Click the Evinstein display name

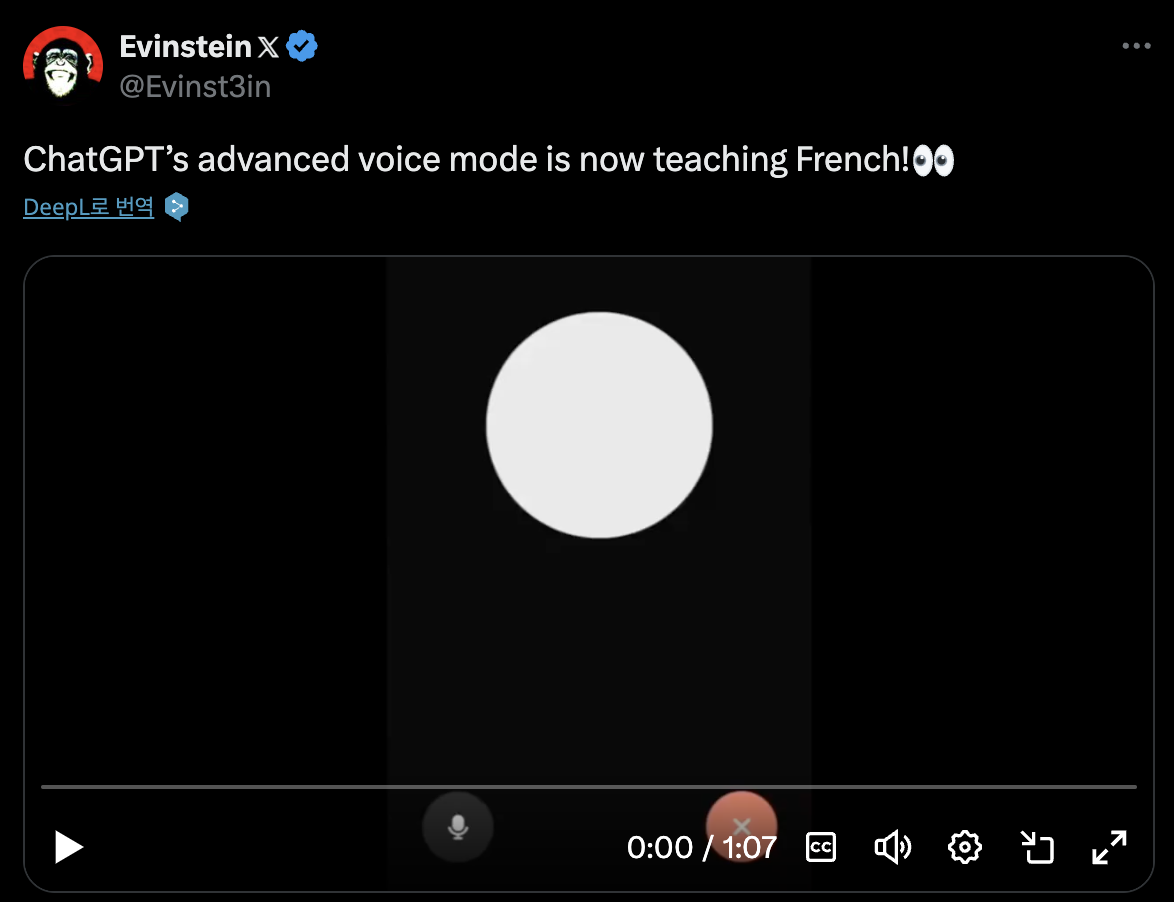pos(185,46)
